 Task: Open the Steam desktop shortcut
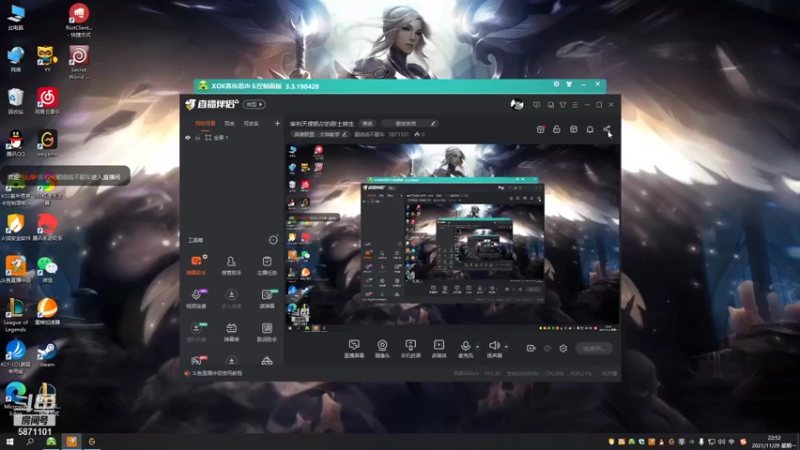[x=47, y=354]
